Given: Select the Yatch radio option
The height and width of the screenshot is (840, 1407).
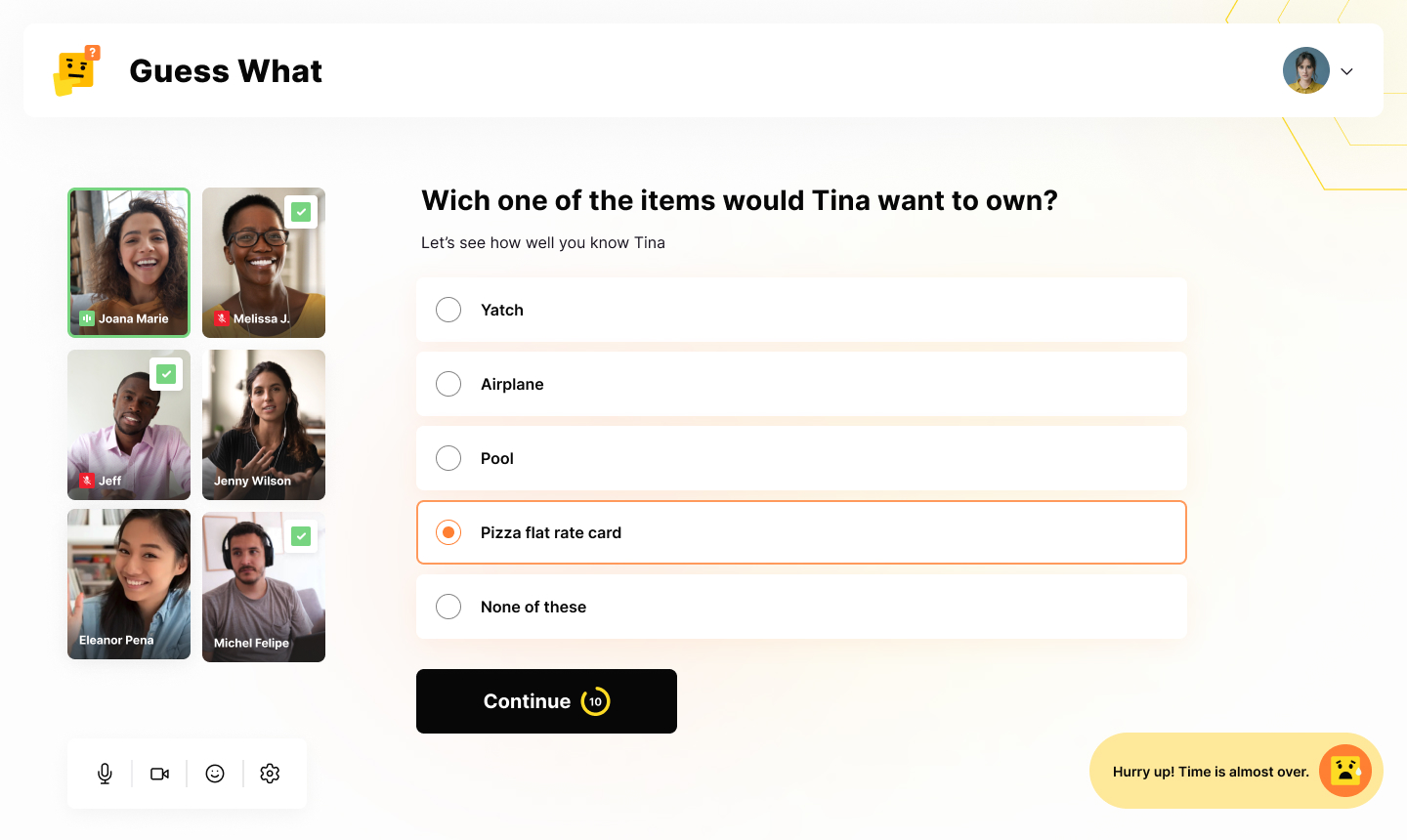Looking at the screenshot, I should click(x=448, y=310).
